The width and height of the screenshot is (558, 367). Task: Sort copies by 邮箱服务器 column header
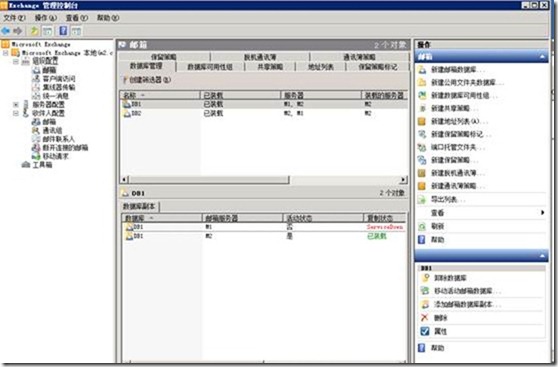point(243,218)
